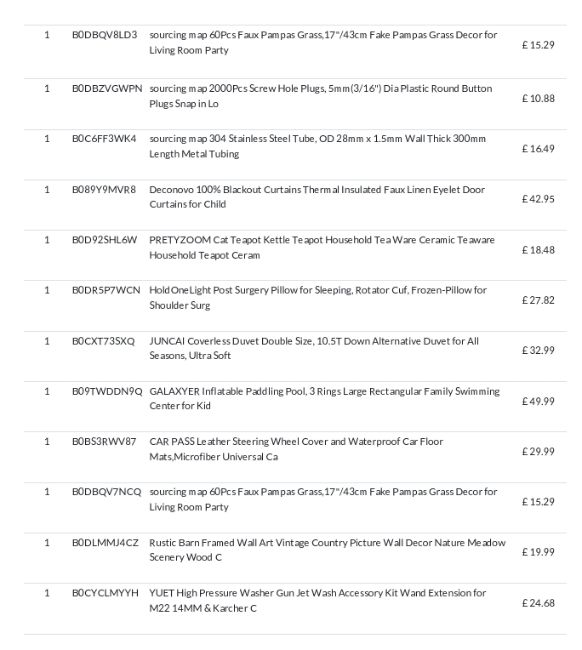Open Rustic Barn Framed Wall Art item

point(327,550)
